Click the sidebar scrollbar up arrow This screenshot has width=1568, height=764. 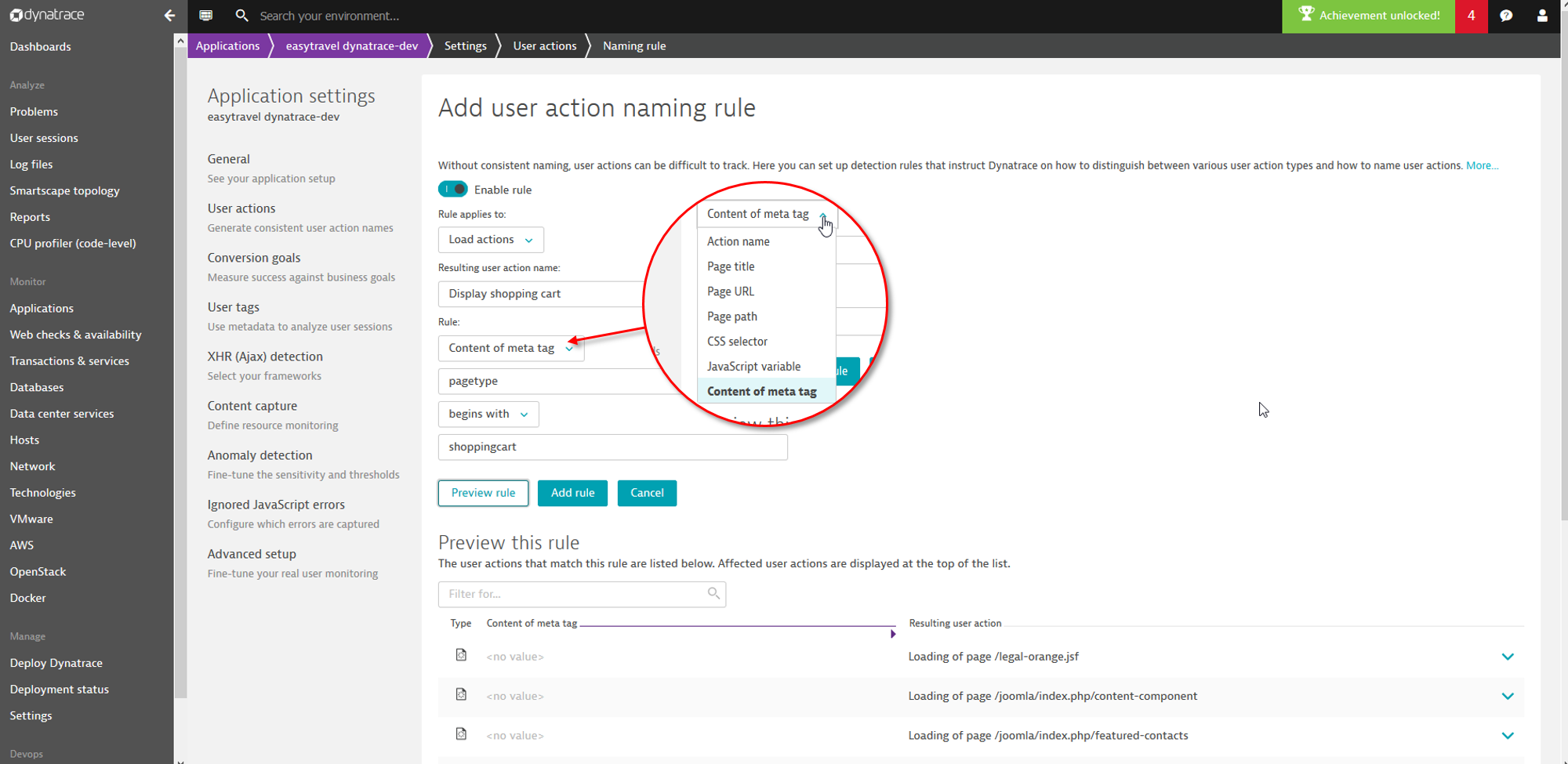[x=180, y=40]
